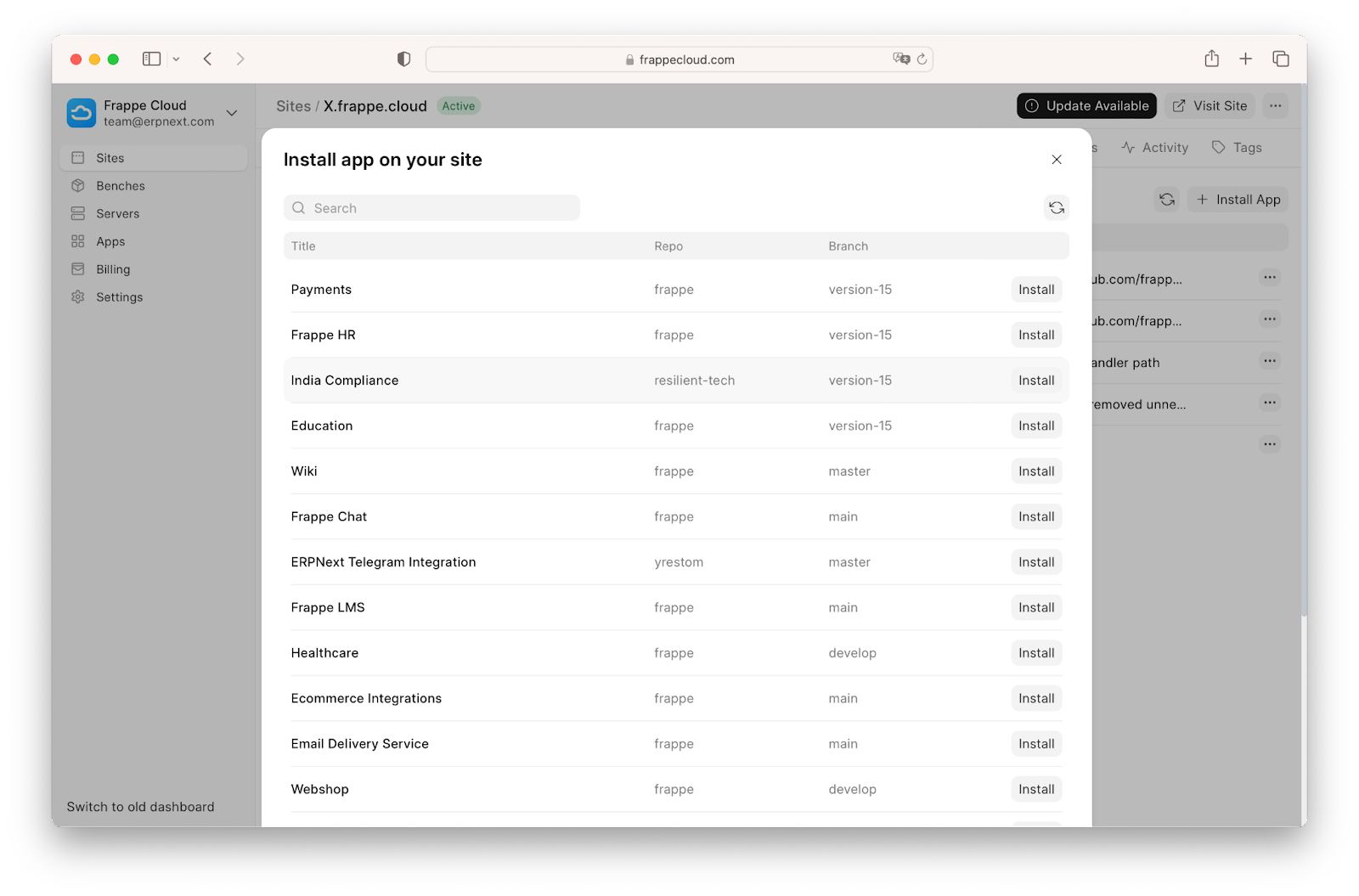Click the Title column header

pos(303,246)
